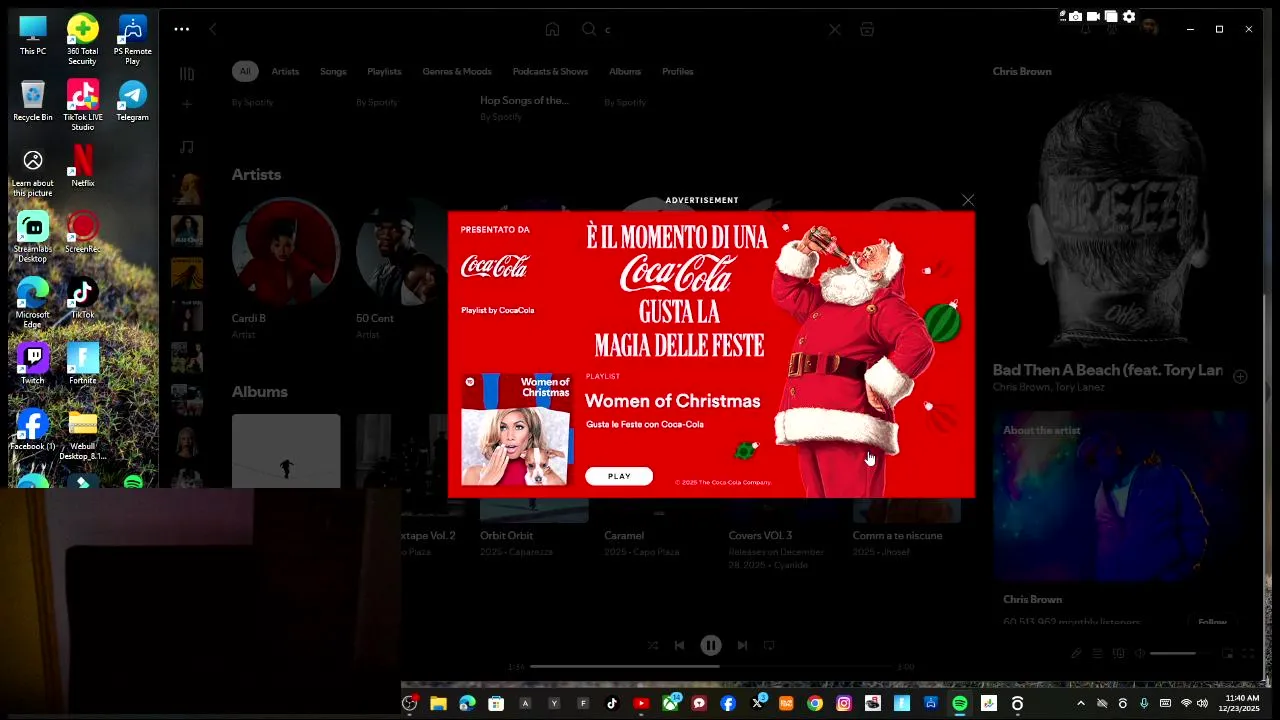The height and width of the screenshot is (720, 1280).
Task: Open the play queue icon
Action: click(1097, 654)
